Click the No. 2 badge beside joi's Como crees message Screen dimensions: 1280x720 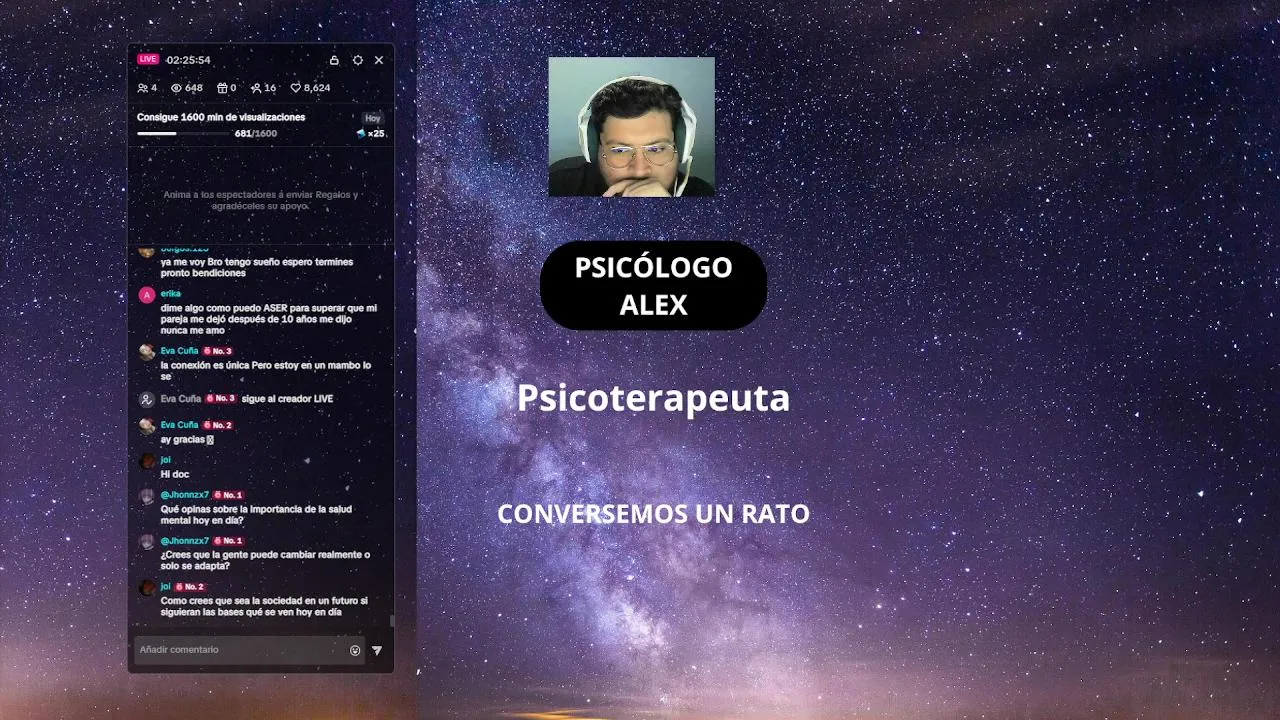(x=190, y=587)
